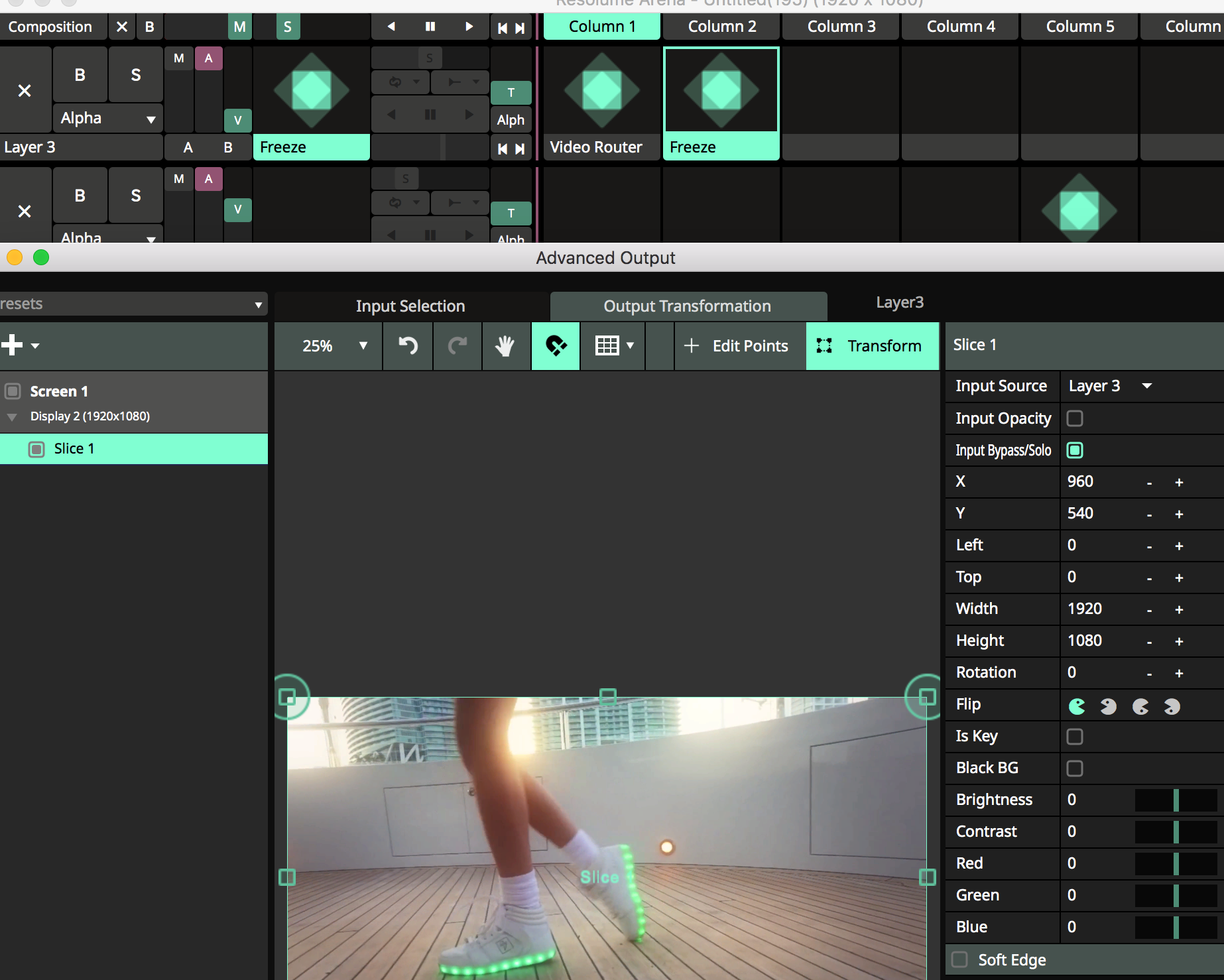Open the Layer 3 Alpha blend dropdown
This screenshot has width=1224, height=980.
click(x=107, y=119)
